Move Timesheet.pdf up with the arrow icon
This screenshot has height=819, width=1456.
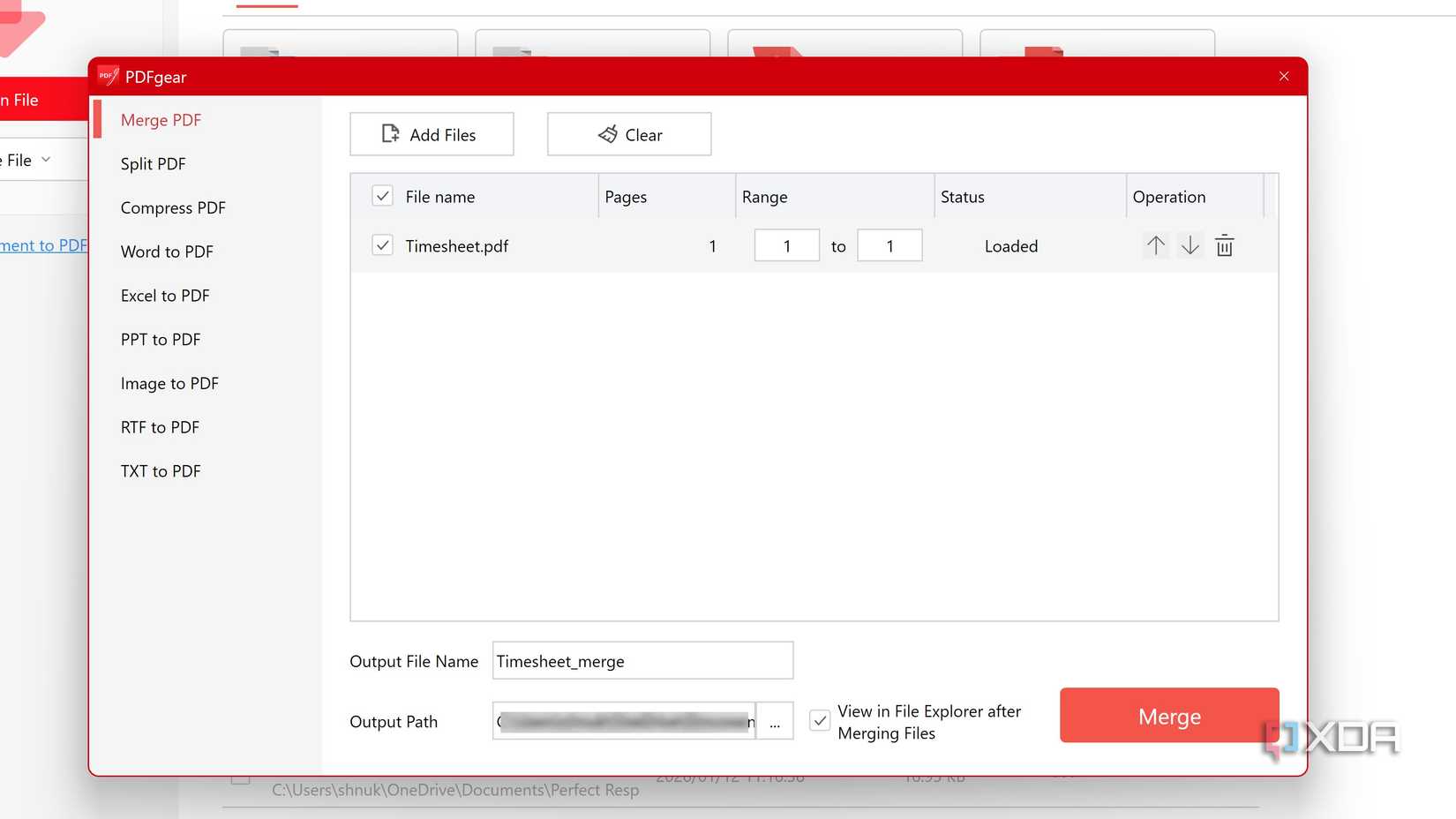coord(1155,245)
